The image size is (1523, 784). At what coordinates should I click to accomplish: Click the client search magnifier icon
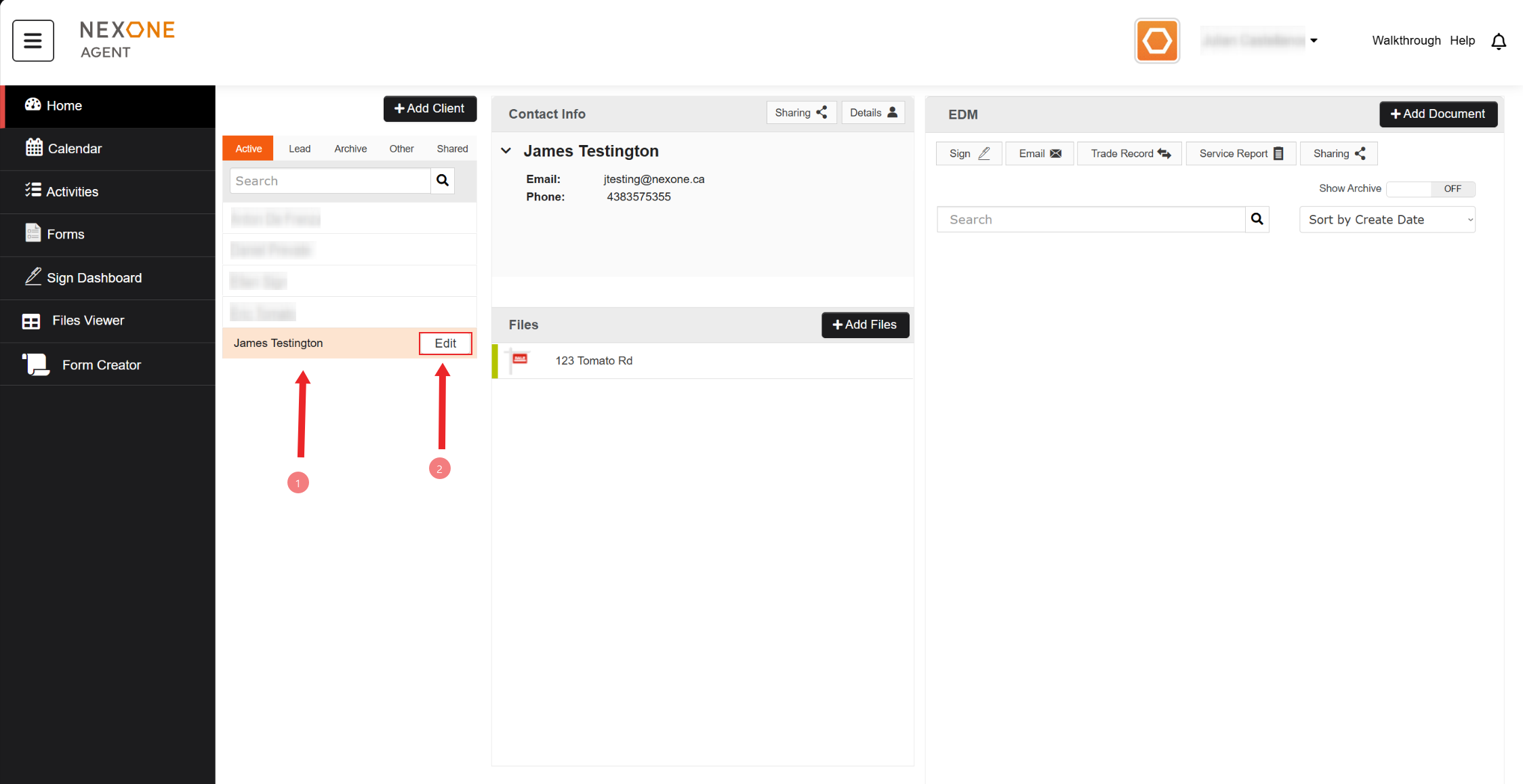(443, 180)
